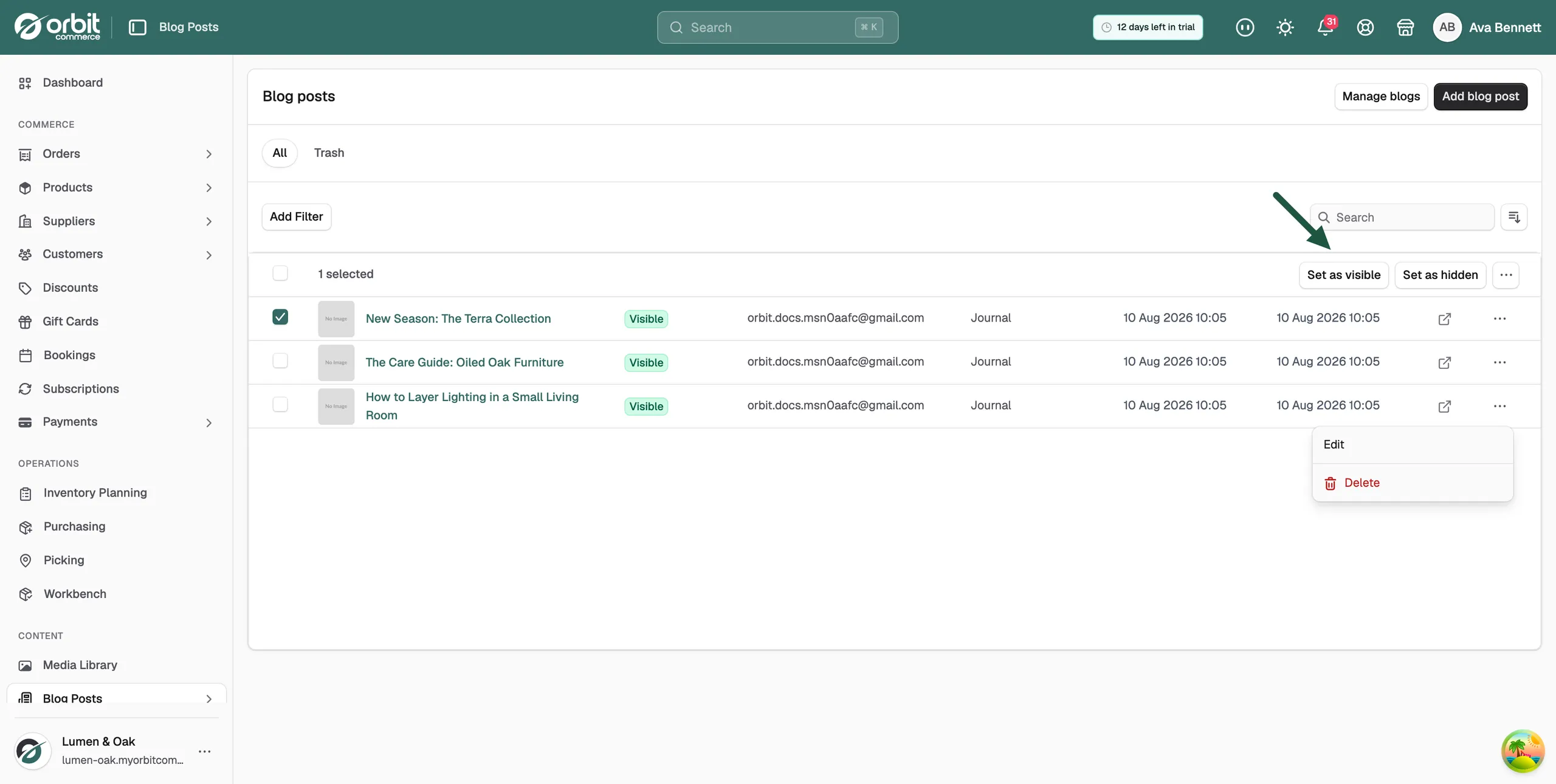The image size is (1556, 784).
Task: Expand the Payments submenu
Action: pos(208,423)
